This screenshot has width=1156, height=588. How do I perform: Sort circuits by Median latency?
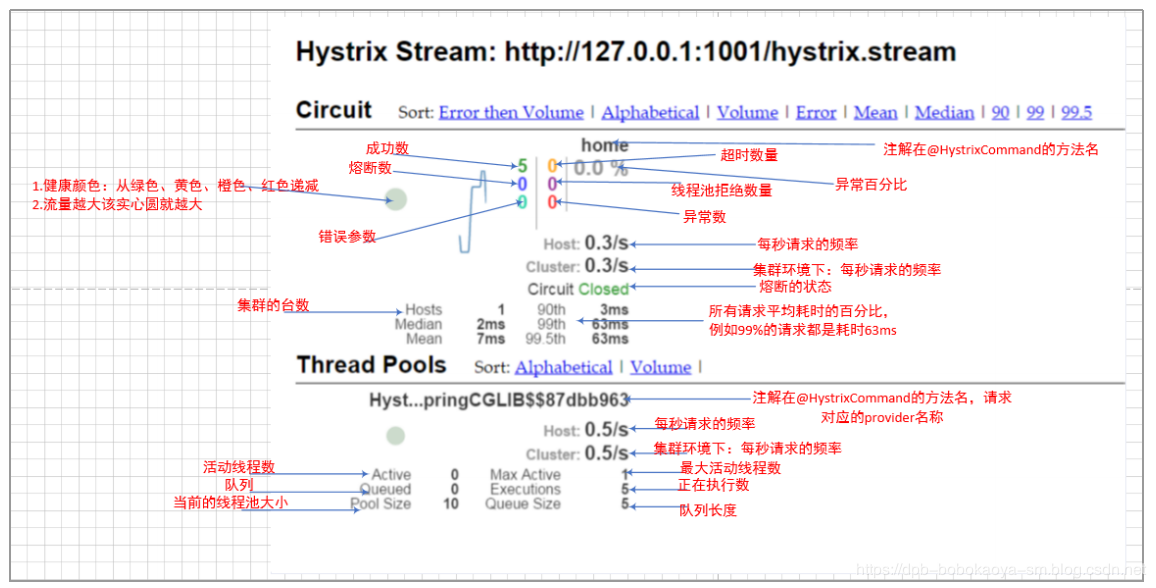944,112
